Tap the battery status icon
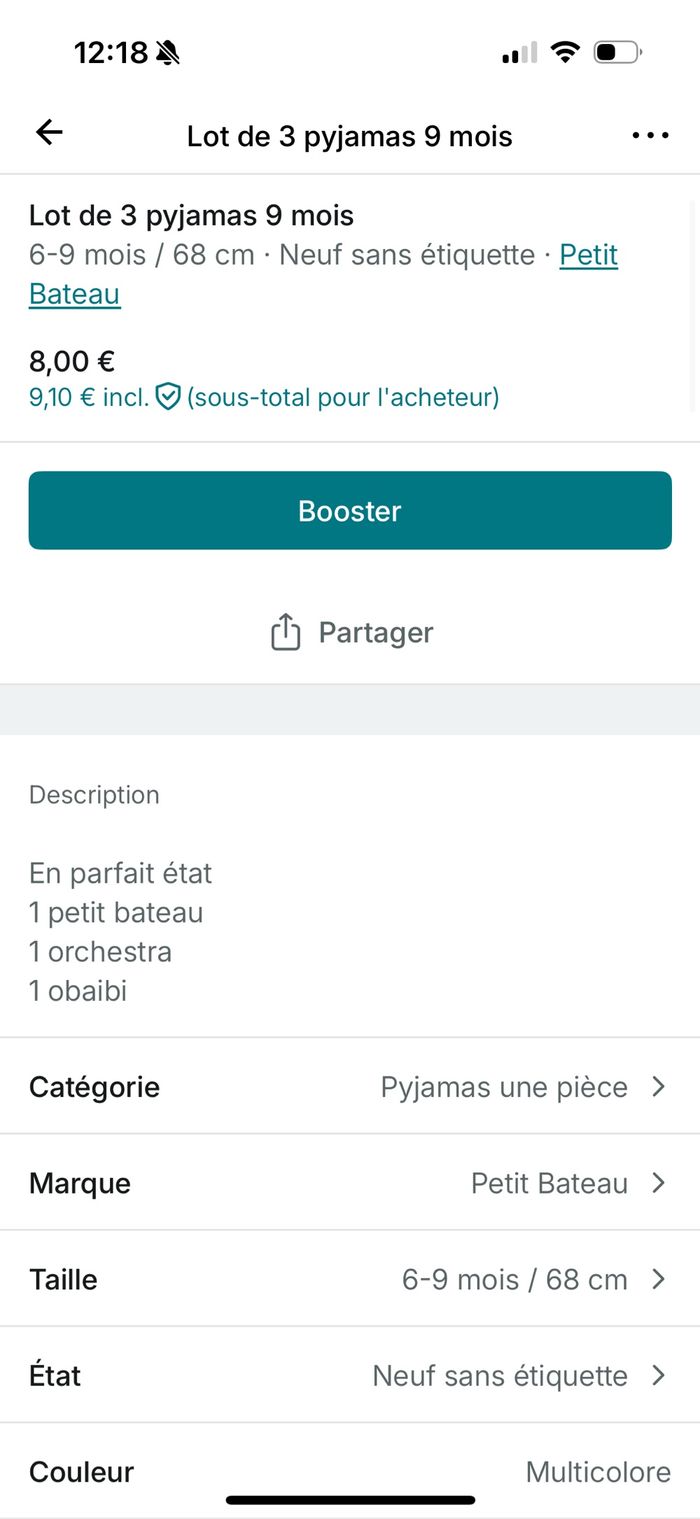Viewport: 700px width, 1519px height. (x=617, y=53)
